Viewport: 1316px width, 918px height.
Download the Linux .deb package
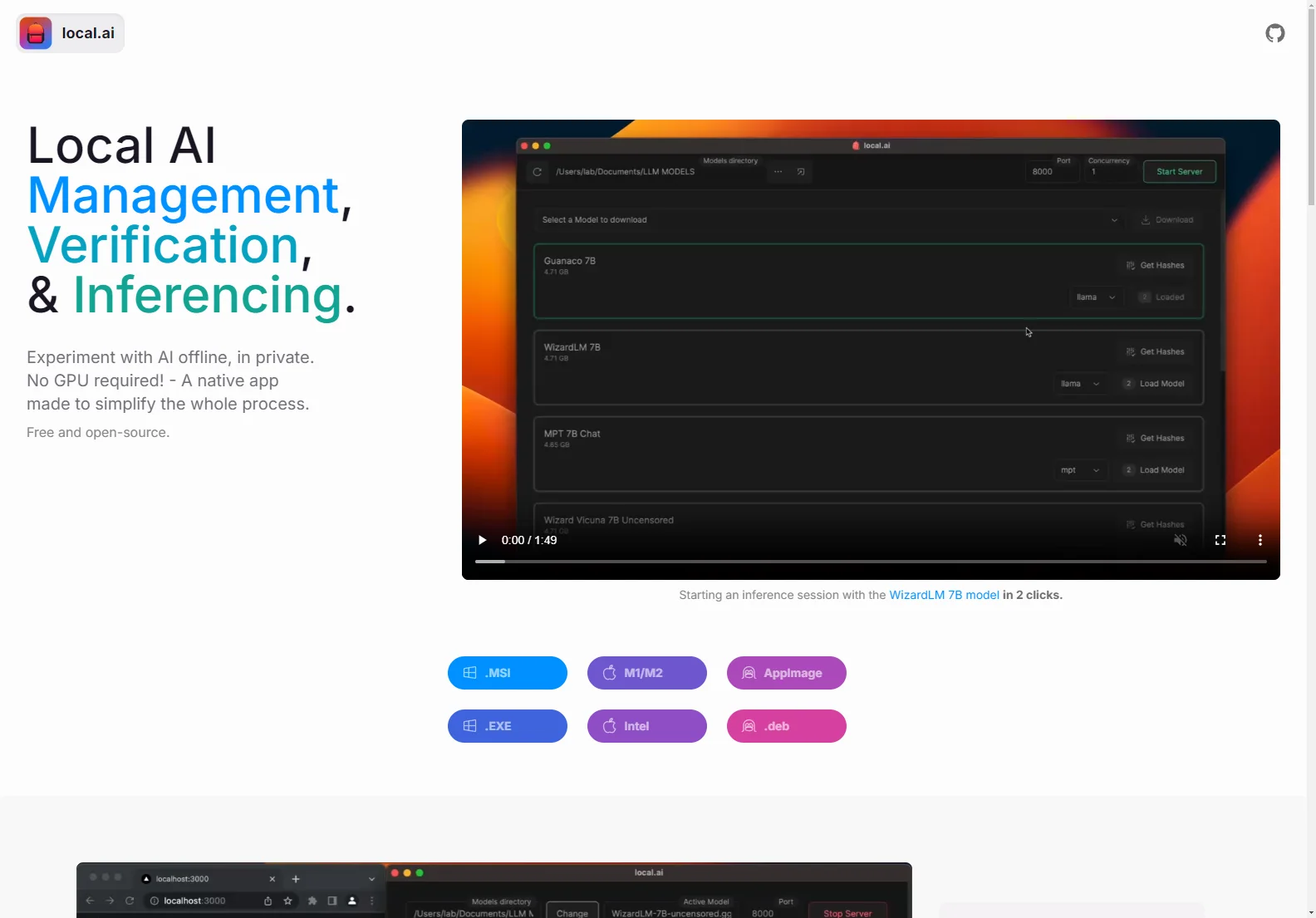[x=787, y=726]
